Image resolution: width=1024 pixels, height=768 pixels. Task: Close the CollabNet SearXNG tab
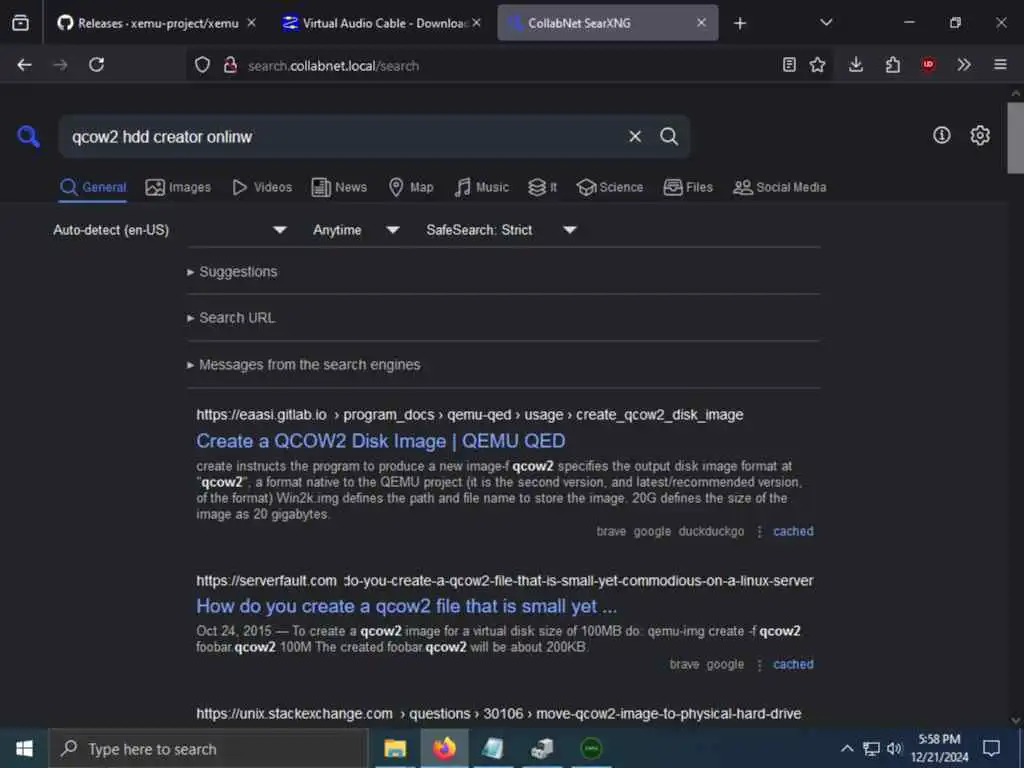click(x=701, y=23)
